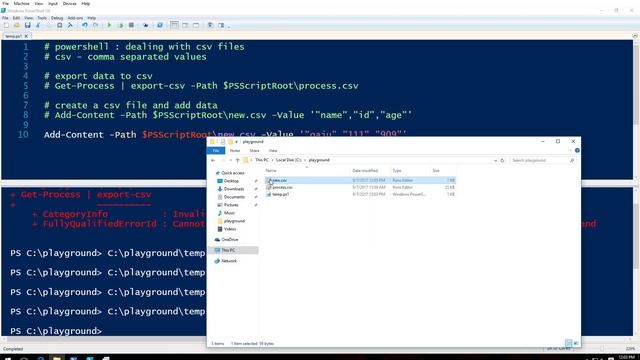640x360 pixels.
Task: Select Pictures in navigation pane
Action: 228,205
